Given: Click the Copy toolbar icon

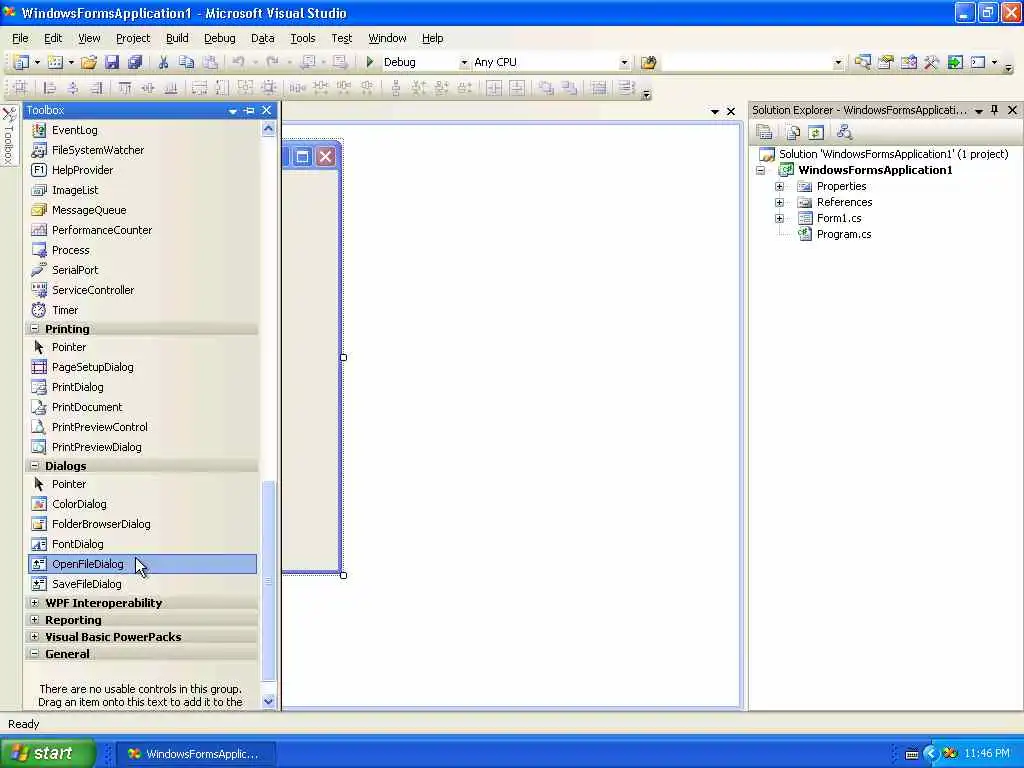Looking at the screenshot, I should [x=186, y=62].
